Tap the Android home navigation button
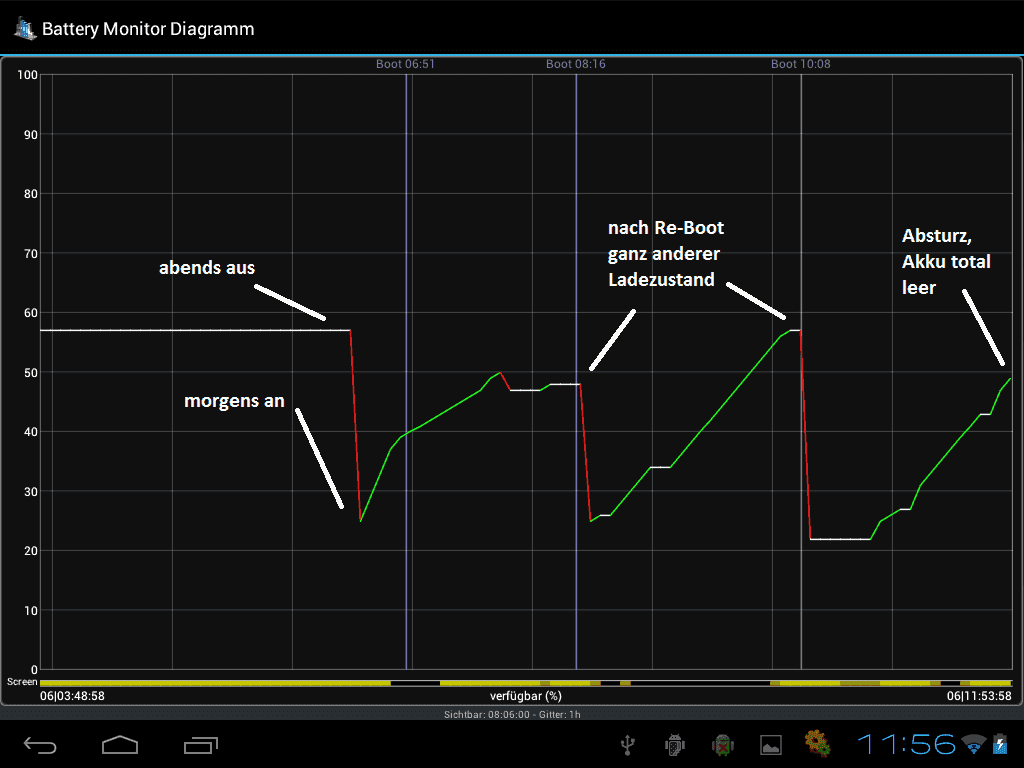Viewport: 1024px width, 768px height. [120, 744]
